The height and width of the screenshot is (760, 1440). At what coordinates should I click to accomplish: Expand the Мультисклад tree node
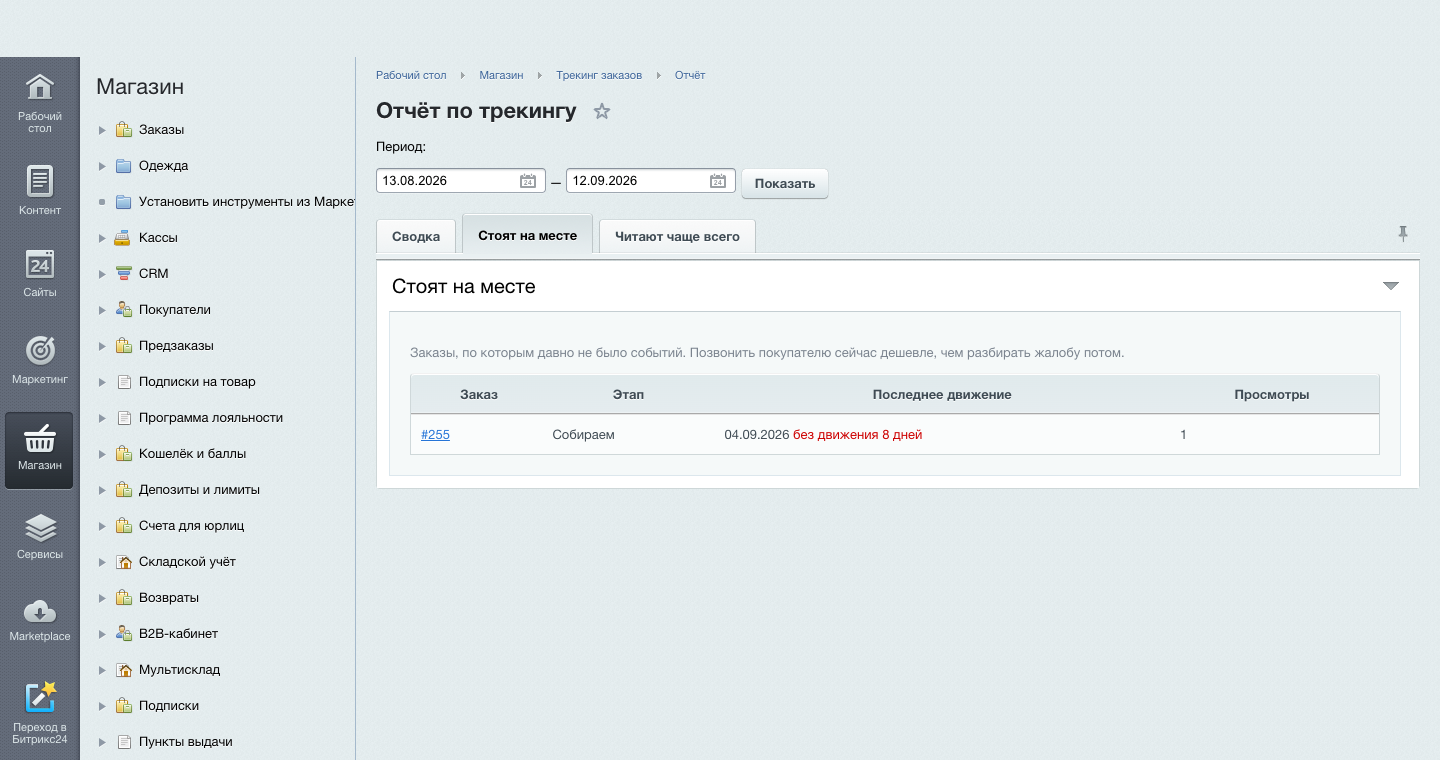[x=102, y=670]
